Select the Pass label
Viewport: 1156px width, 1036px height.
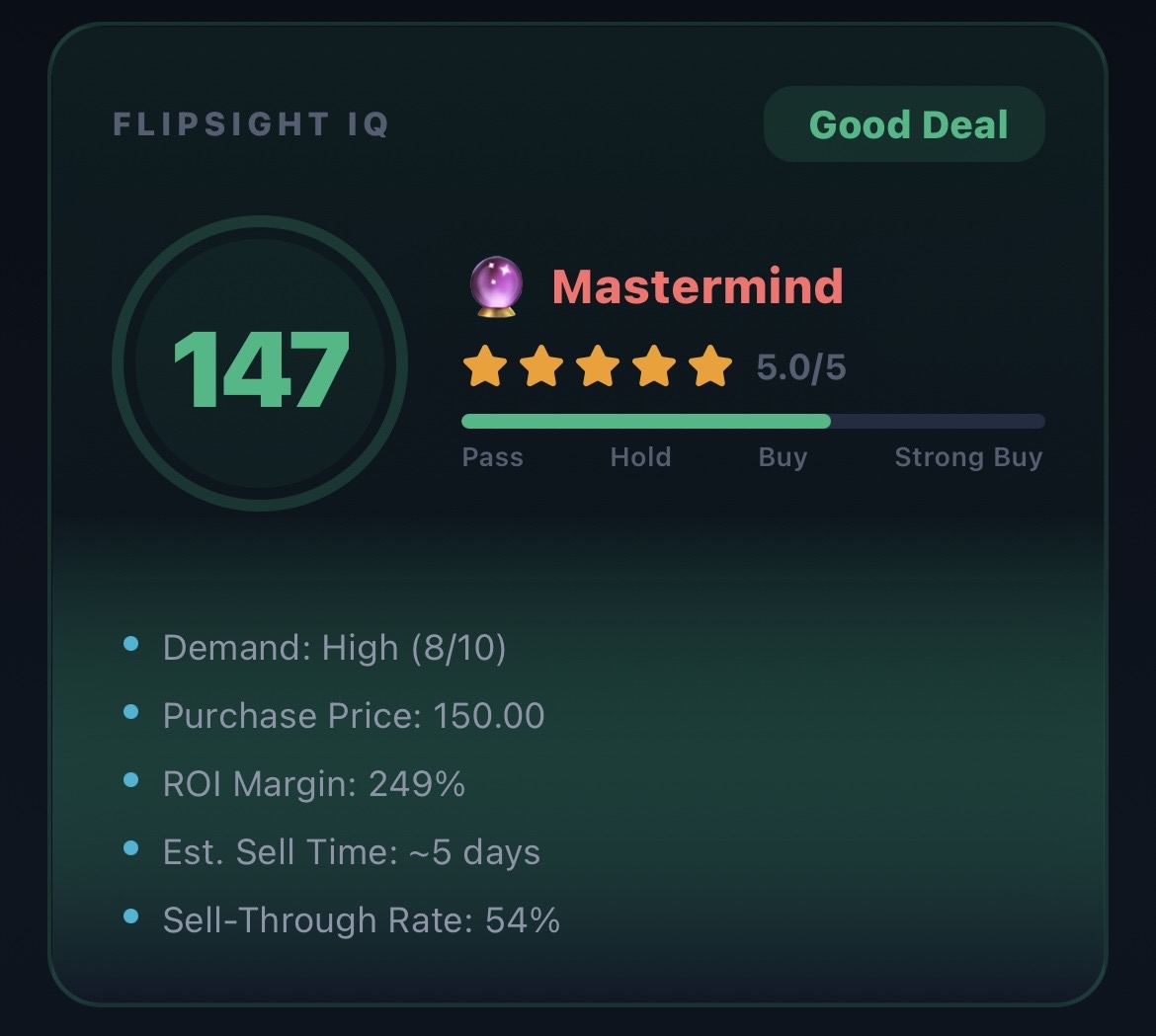(x=493, y=457)
